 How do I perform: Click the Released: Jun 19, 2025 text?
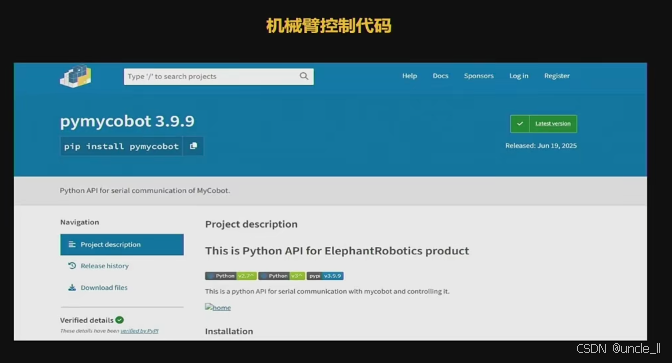541,146
